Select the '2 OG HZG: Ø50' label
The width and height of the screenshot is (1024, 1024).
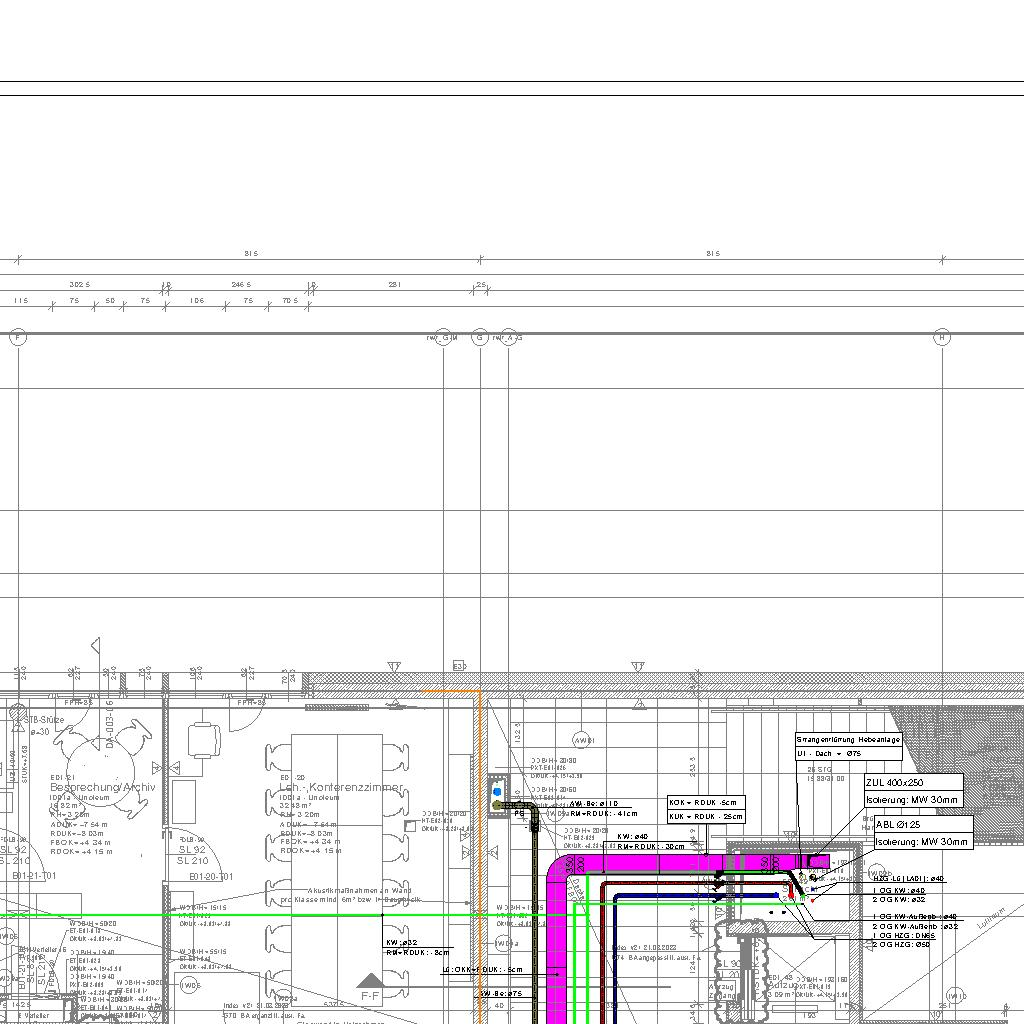click(x=901, y=944)
